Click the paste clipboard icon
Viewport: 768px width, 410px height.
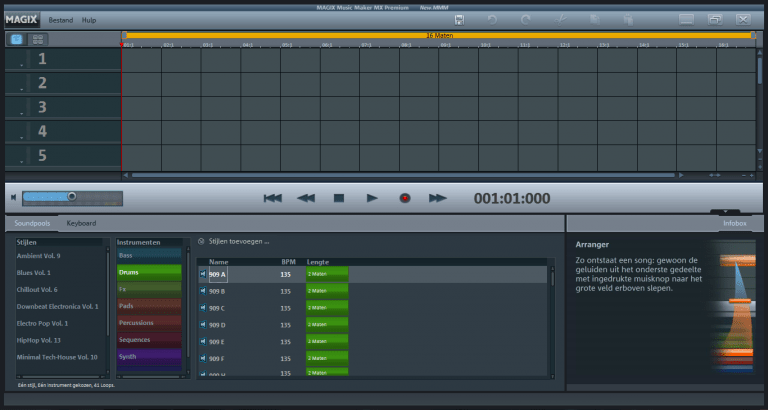click(628, 20)
